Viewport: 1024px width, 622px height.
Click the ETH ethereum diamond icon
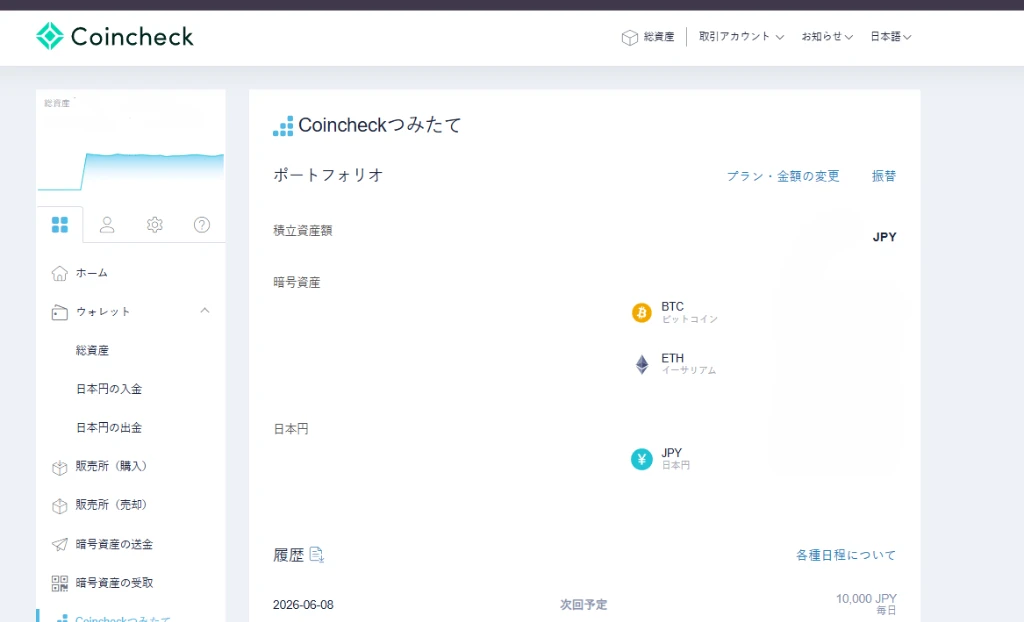(642, 364)
